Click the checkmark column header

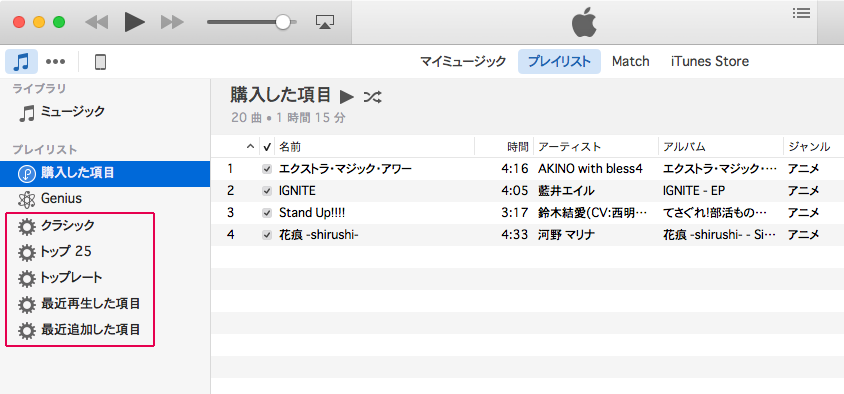point(266,146)
